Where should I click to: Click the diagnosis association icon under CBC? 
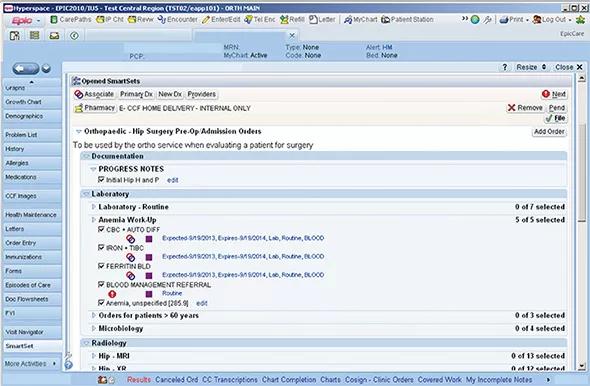131,239
